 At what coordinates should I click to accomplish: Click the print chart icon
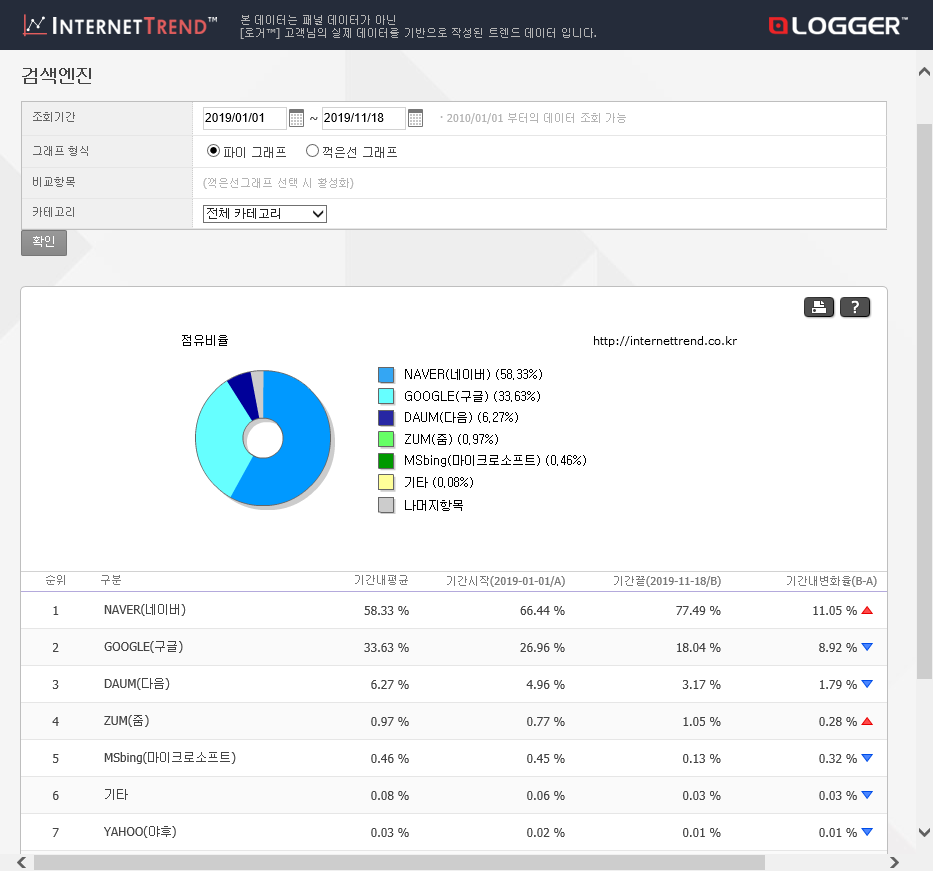click(819, 307)
